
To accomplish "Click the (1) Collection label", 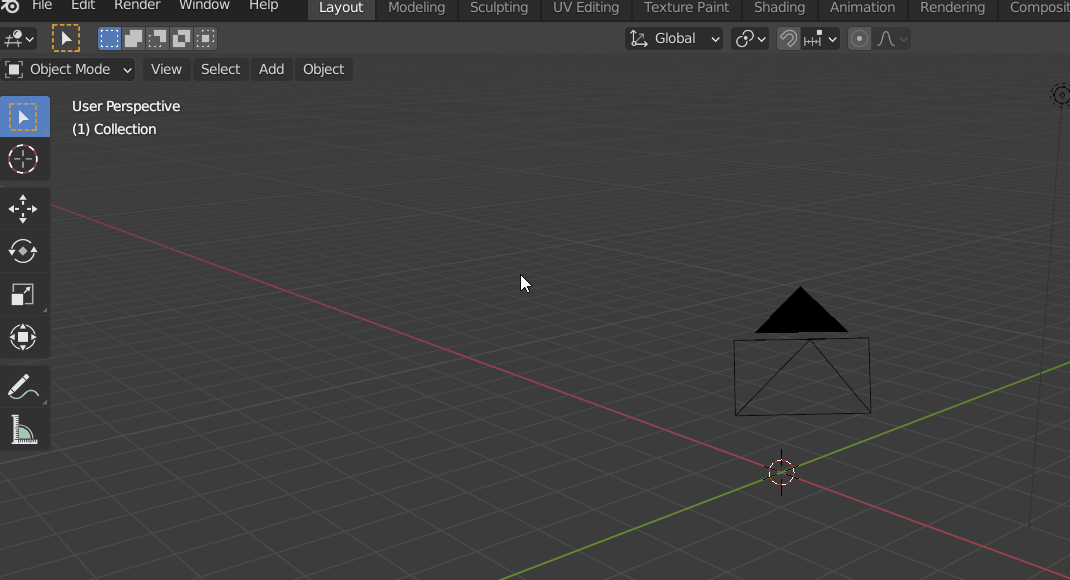I will click(115, 130).
